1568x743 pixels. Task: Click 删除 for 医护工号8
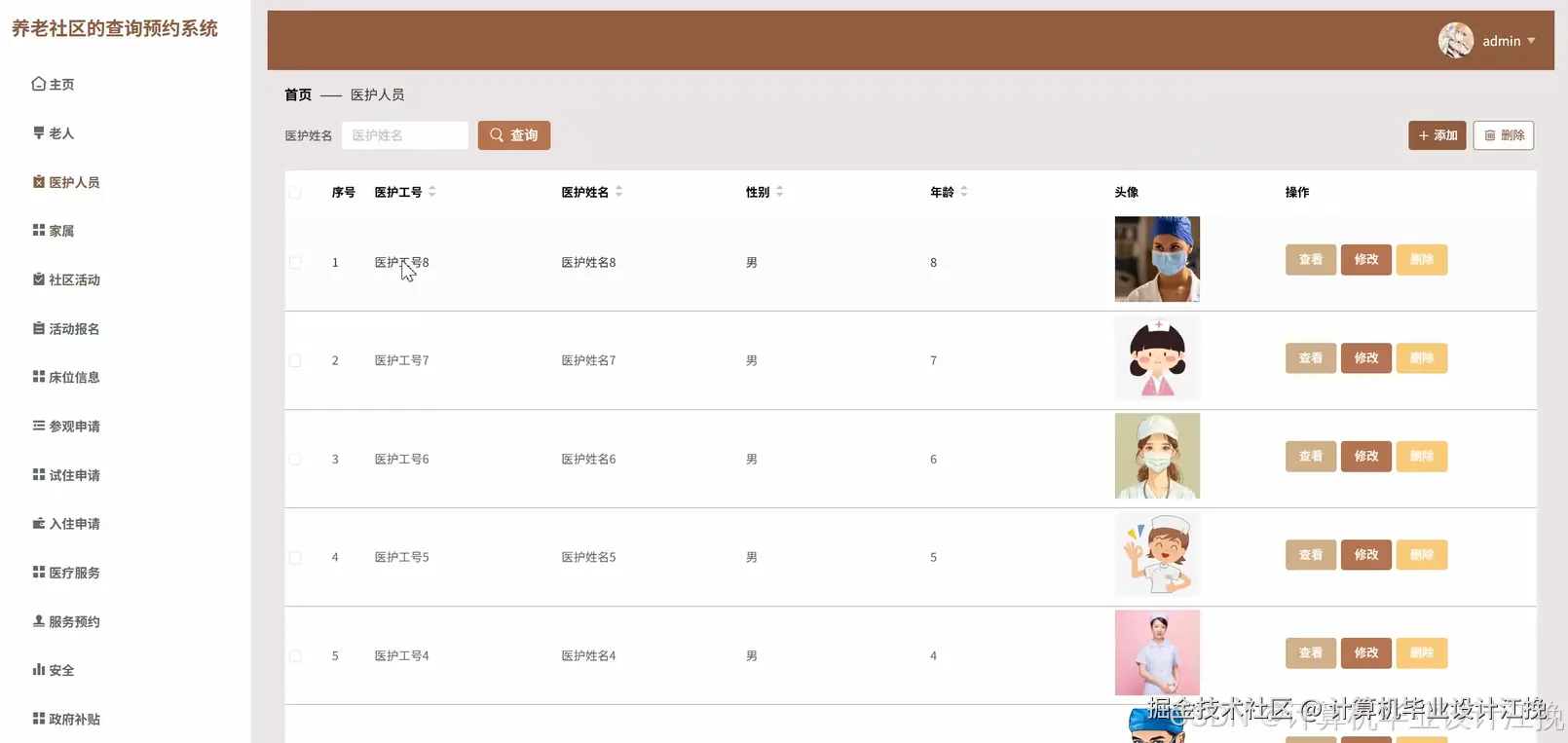[x=1422, y=260]
